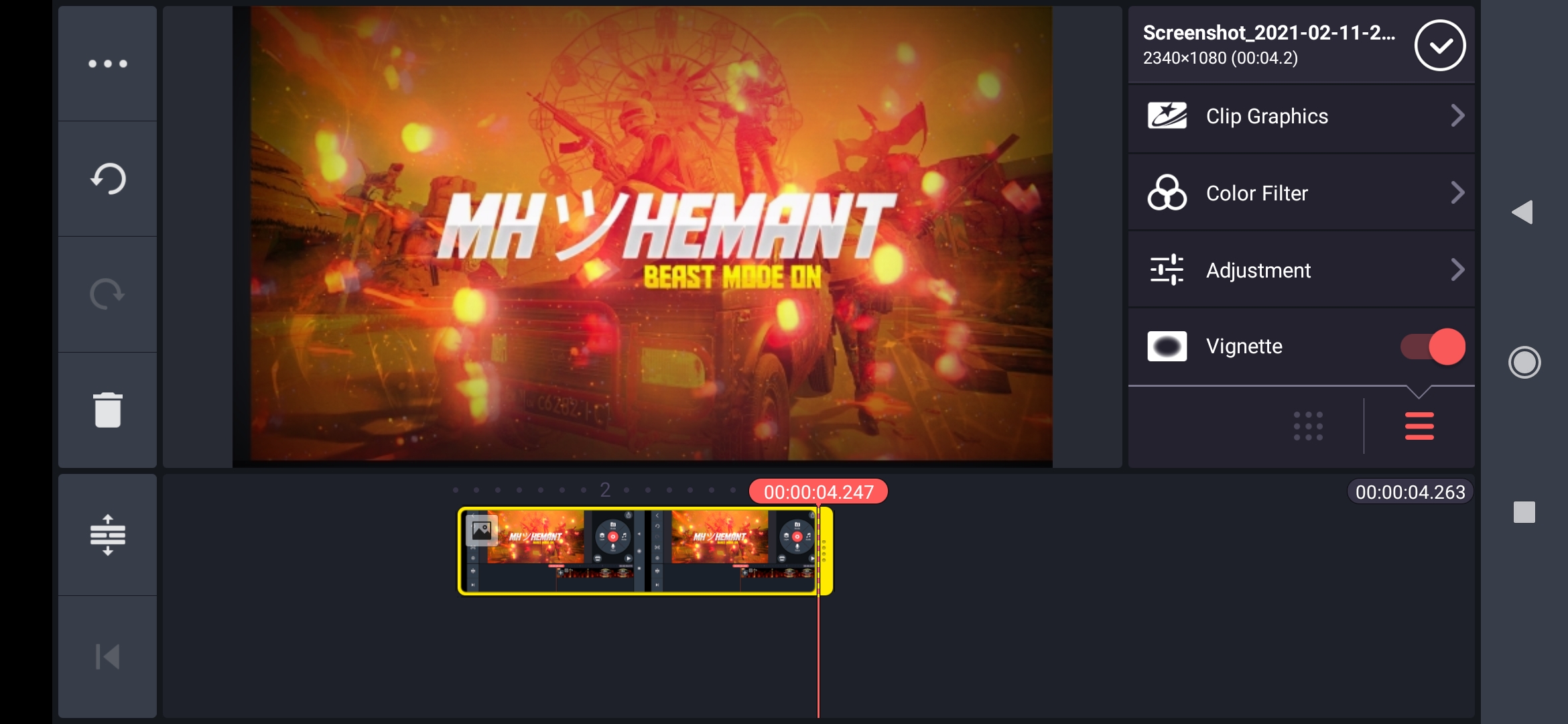
Task: Tap the Vignette label
Action: (x=1244, y=347)
